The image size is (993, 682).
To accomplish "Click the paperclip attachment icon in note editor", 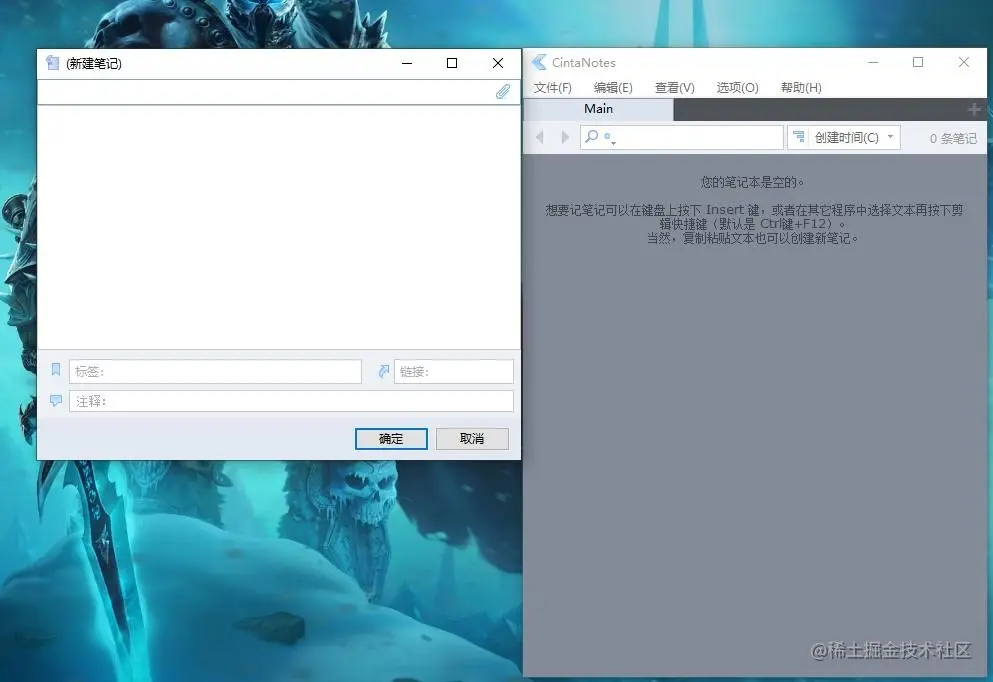I will click(x=503, y=92).
